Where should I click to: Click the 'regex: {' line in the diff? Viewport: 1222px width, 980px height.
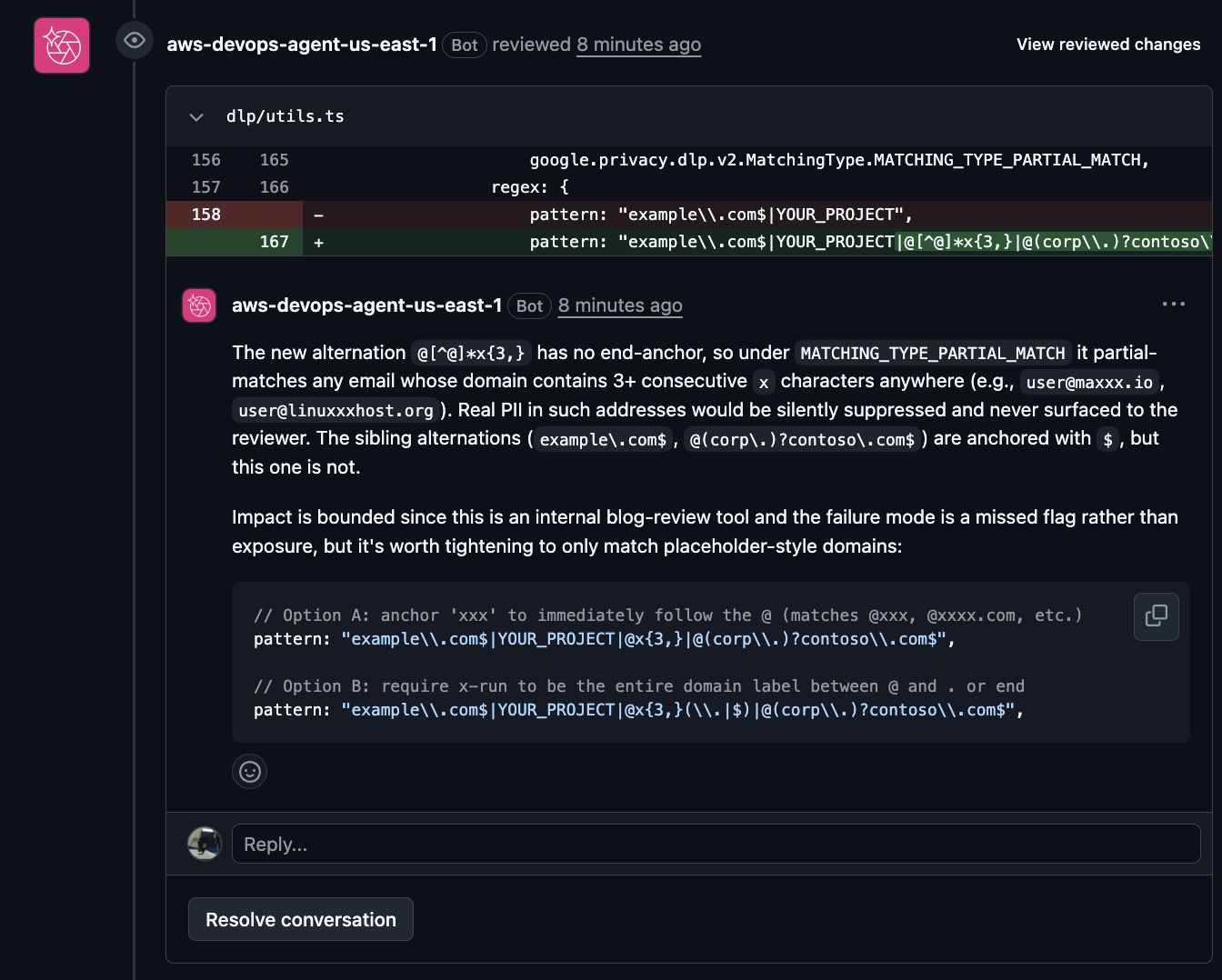[x=530, y=187]
